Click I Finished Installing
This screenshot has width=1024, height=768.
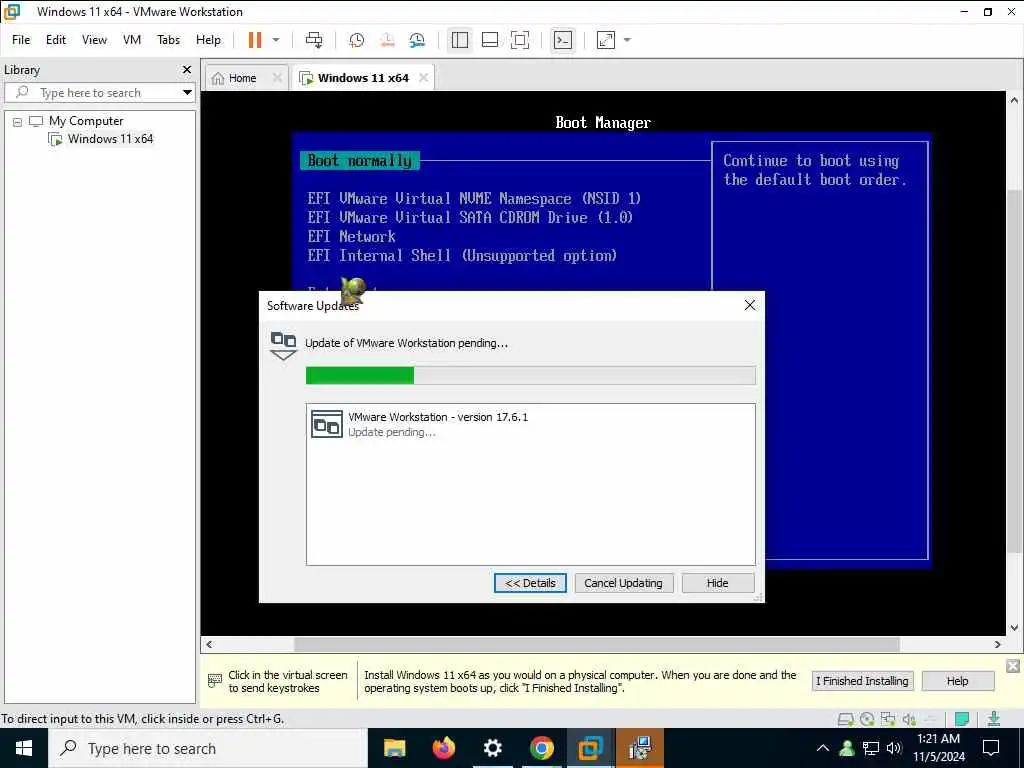tap(862, 681)
